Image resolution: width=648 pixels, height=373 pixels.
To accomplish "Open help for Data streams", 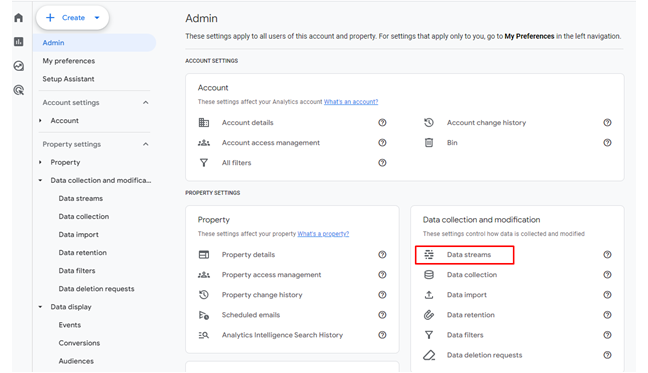I will 607,255.
